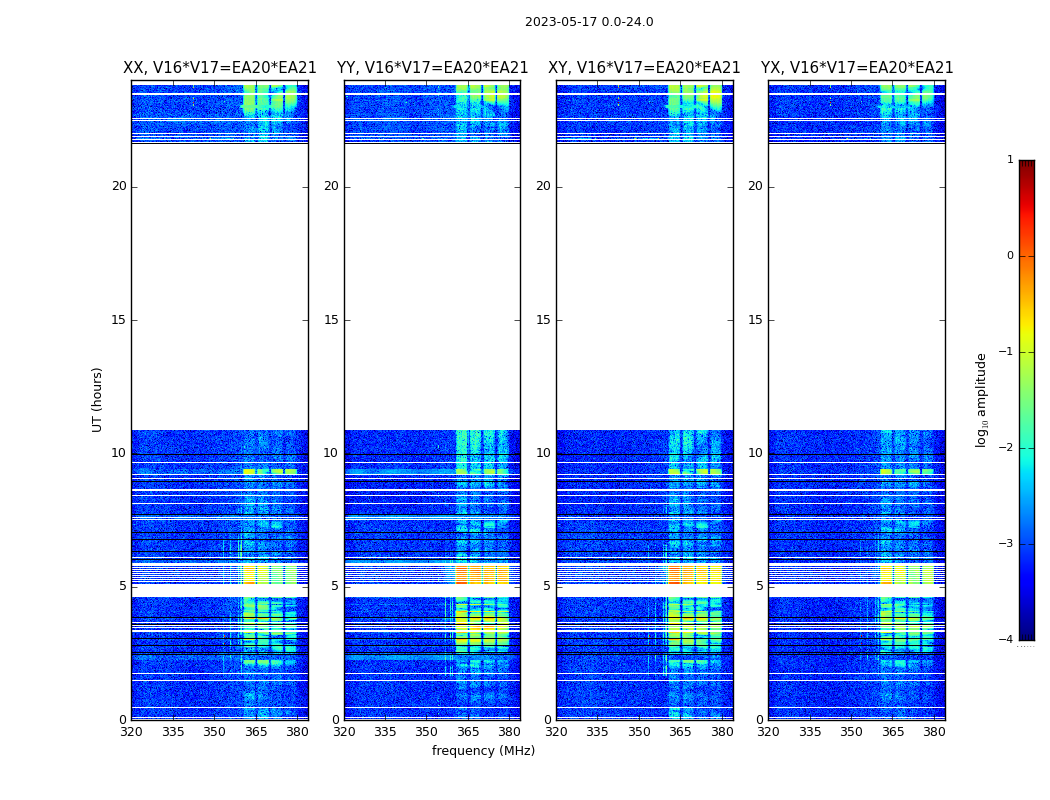This screenshot has width=1050, height=800.
Task: Click the orange band near 5 hours in YY plot
Action: click(482, 574)
